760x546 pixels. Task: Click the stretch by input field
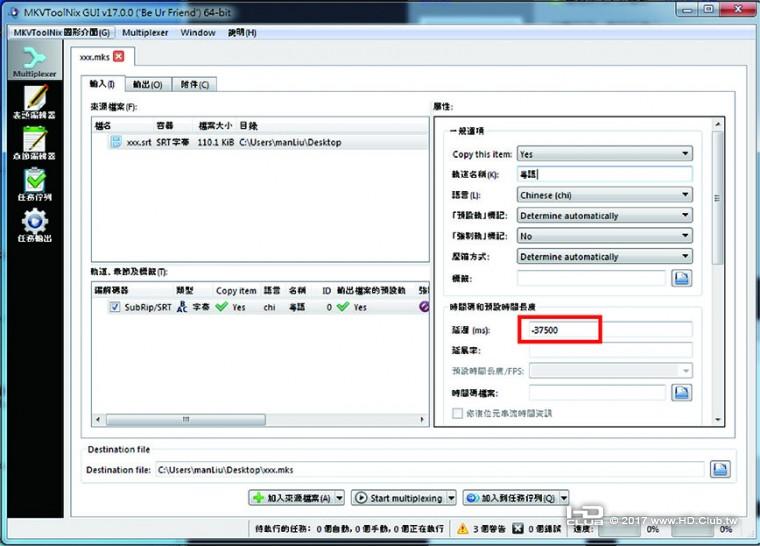tap(610, 350)
